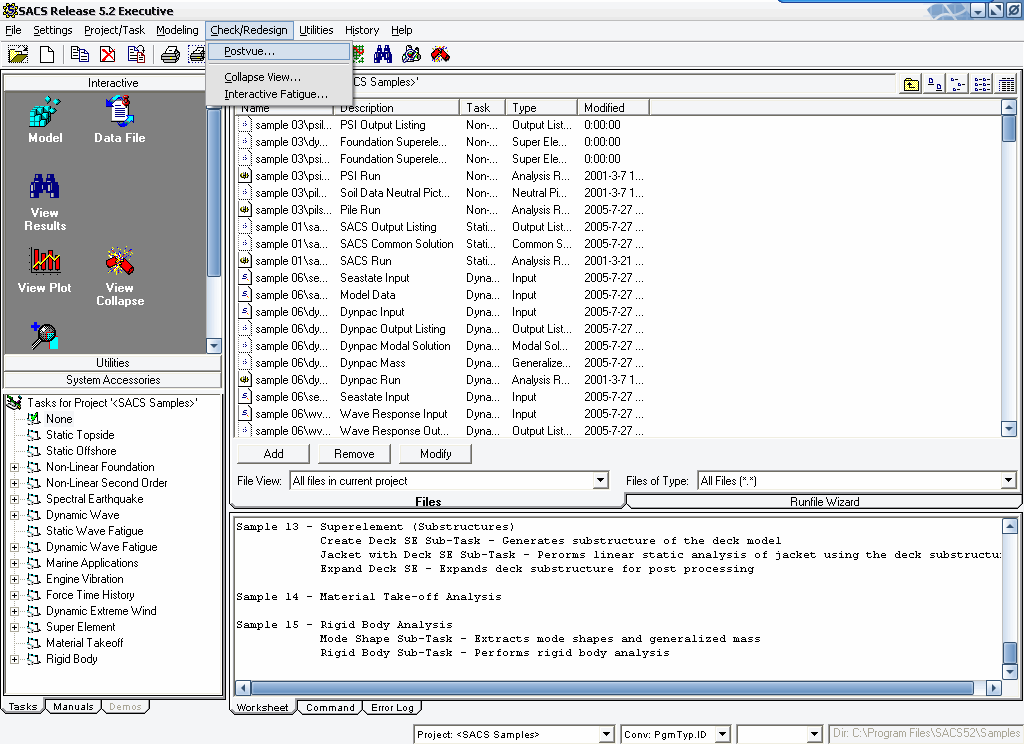The width and height of the screenshot is (1024, 744).
Task: Switch to the Command tab
Action: 330,707
